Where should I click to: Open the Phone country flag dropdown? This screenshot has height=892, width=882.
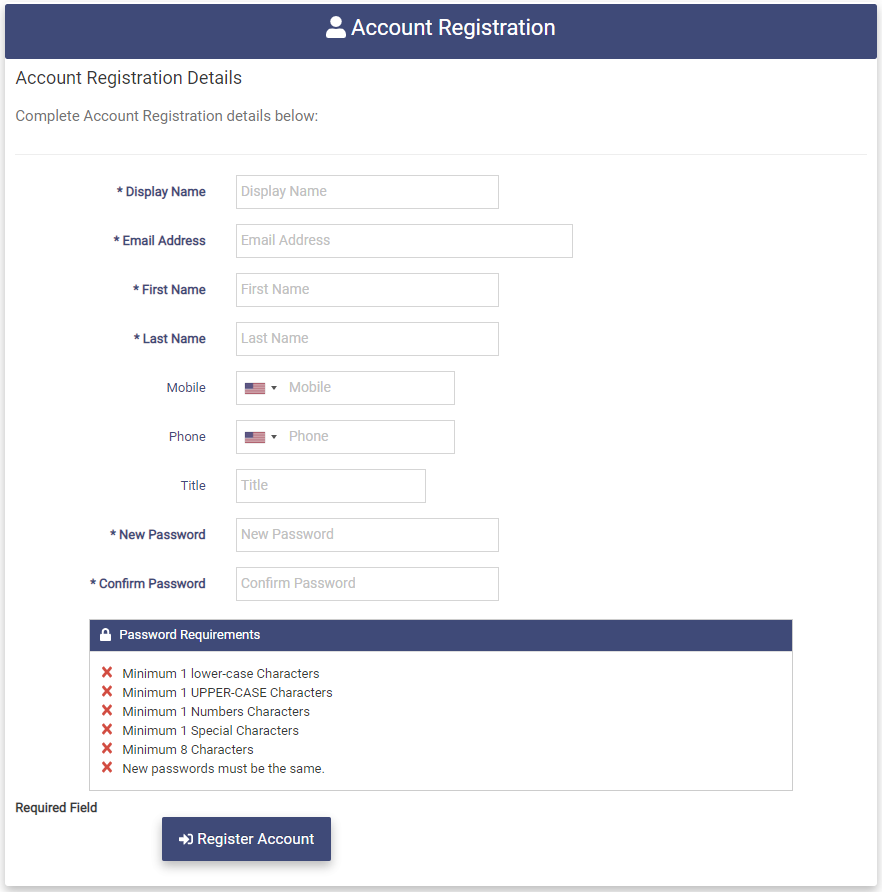point(260,437)
